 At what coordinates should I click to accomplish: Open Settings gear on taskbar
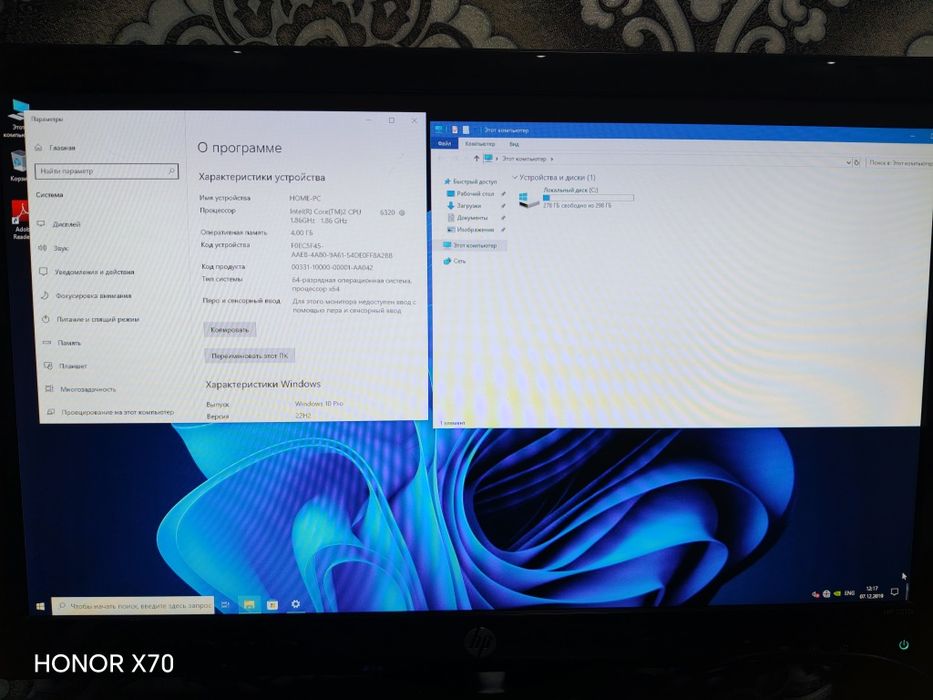(x=296, y=604)
